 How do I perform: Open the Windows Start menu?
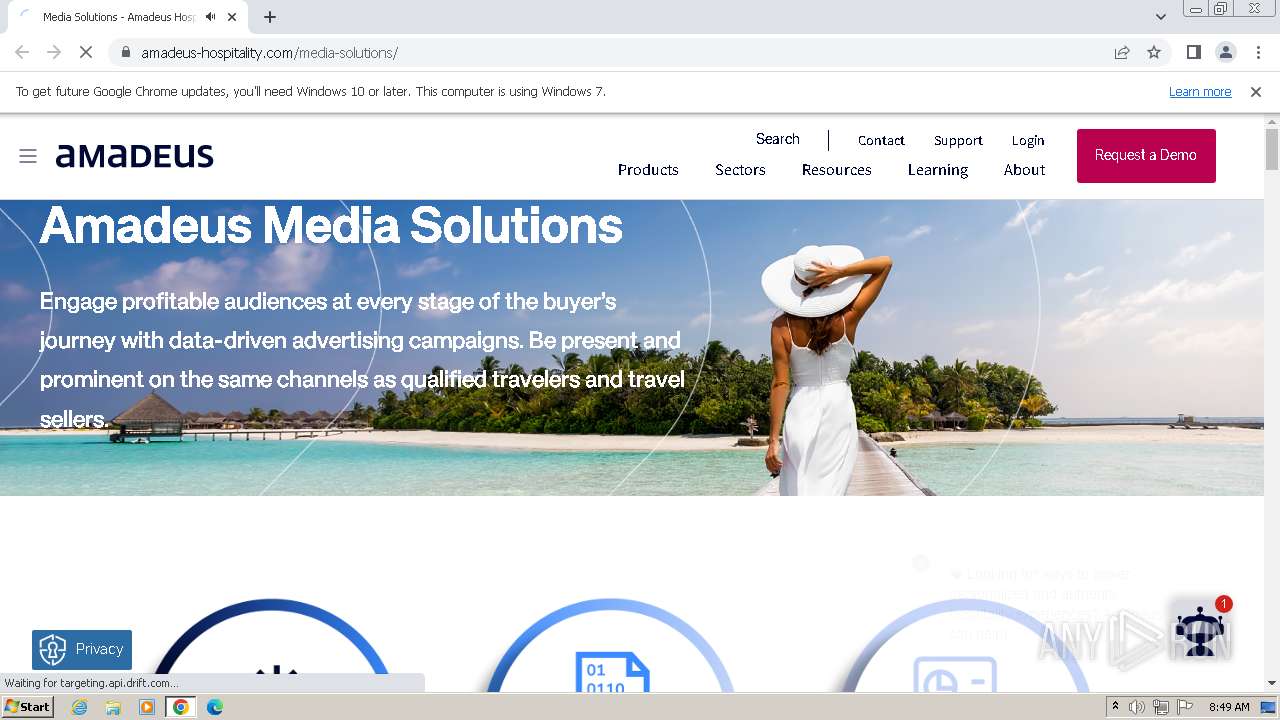tap(28, 707)
